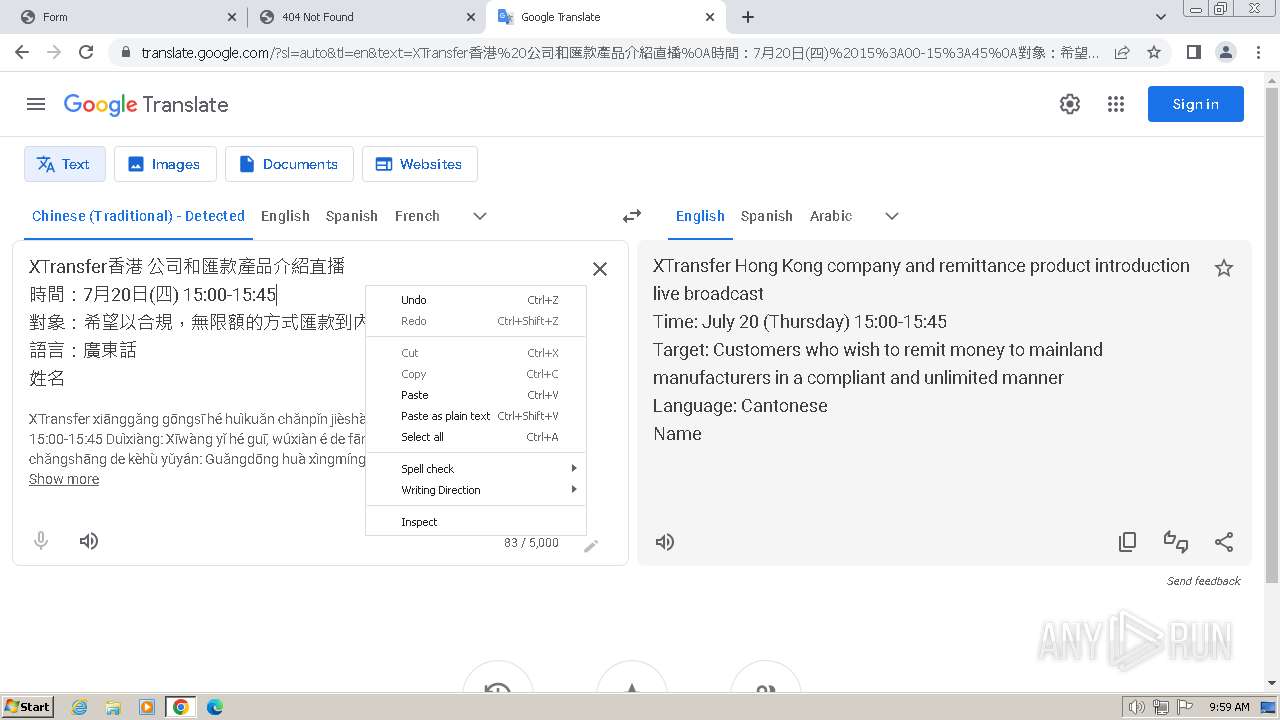The image size is (1280, 720).
Task: Copy the translation to clipboard
Action: 1128,542
